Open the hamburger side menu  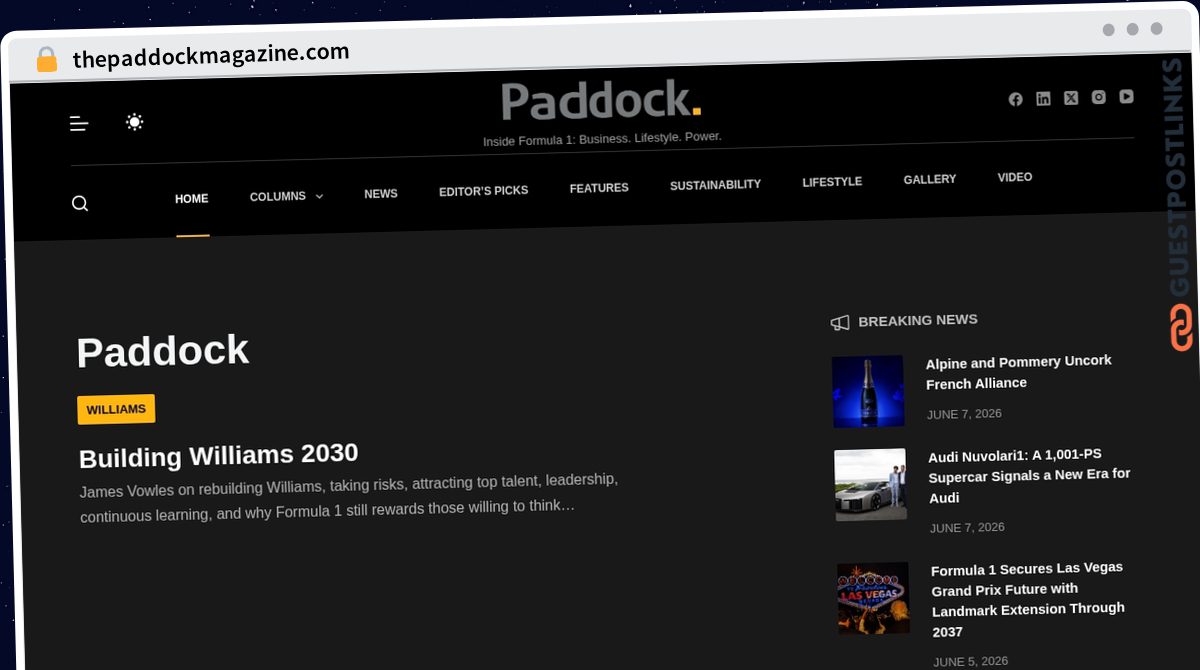[79, 124]
